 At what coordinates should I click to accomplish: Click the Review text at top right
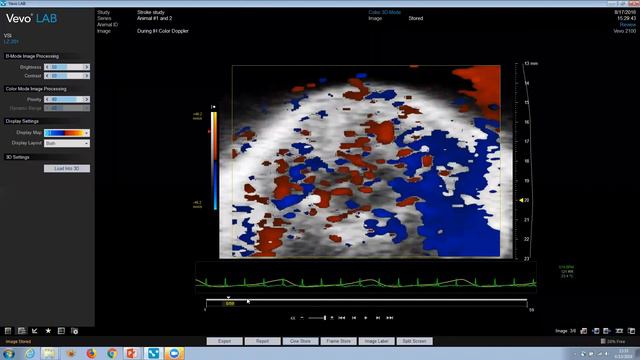point(628,24)
